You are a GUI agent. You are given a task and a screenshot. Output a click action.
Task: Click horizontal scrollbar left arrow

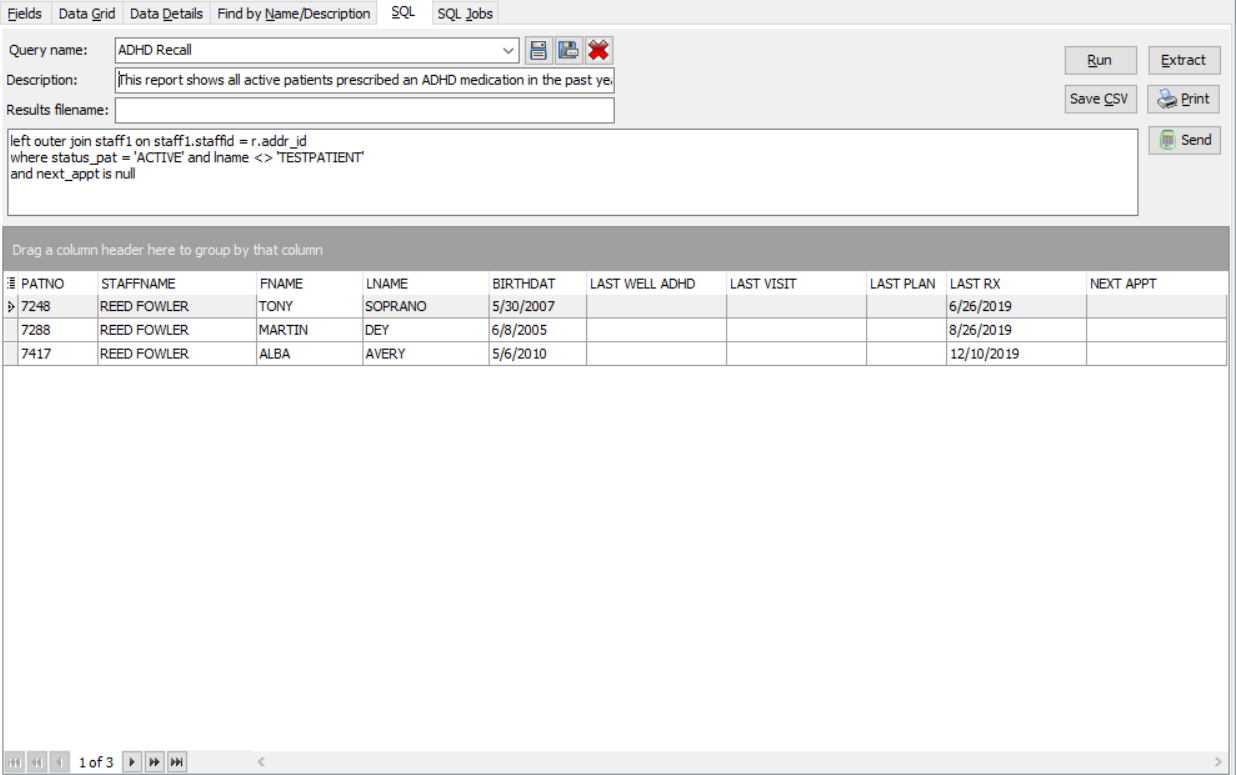[261, 763]
